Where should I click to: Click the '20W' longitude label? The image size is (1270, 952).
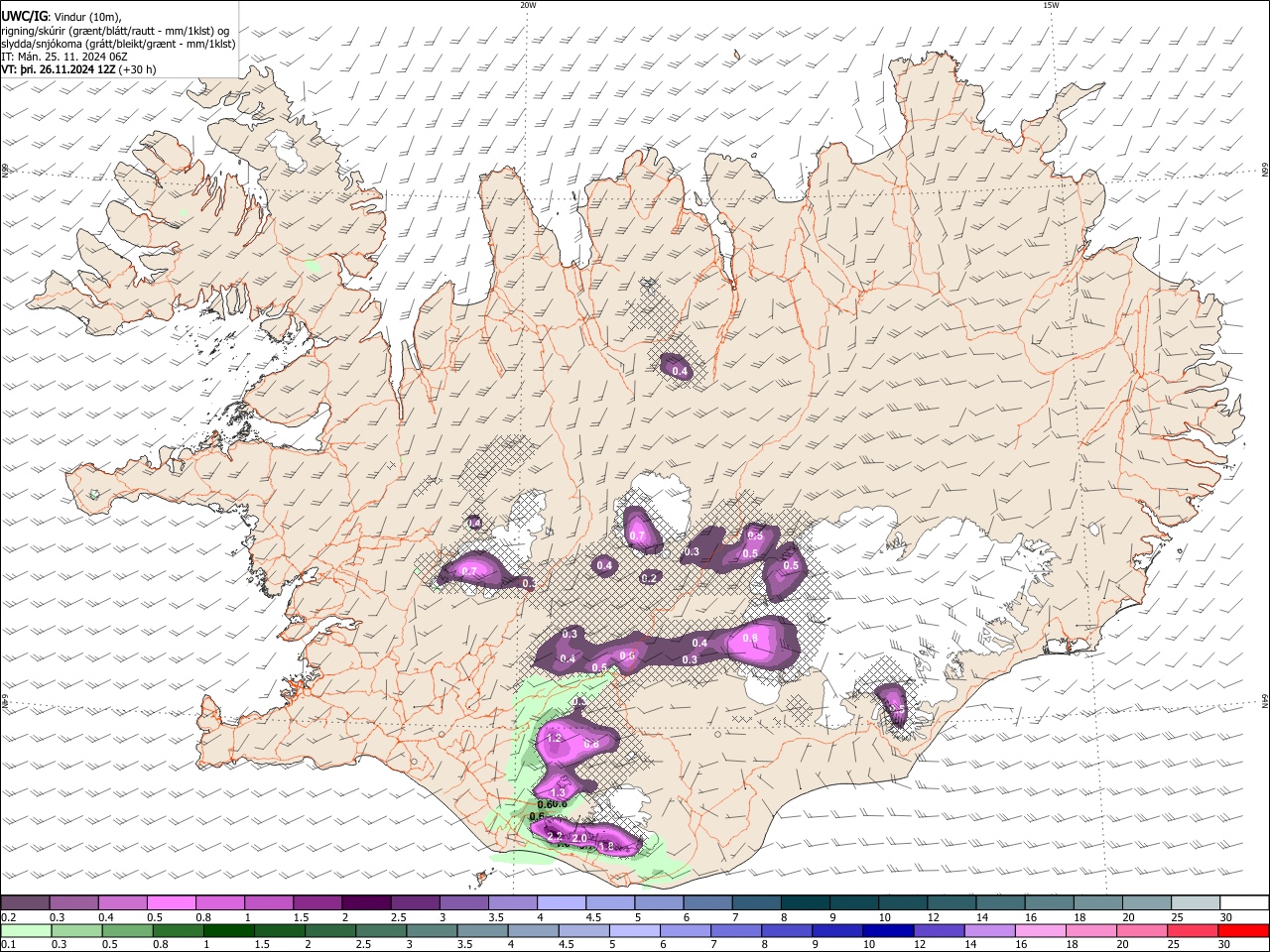tap(528, 4)
